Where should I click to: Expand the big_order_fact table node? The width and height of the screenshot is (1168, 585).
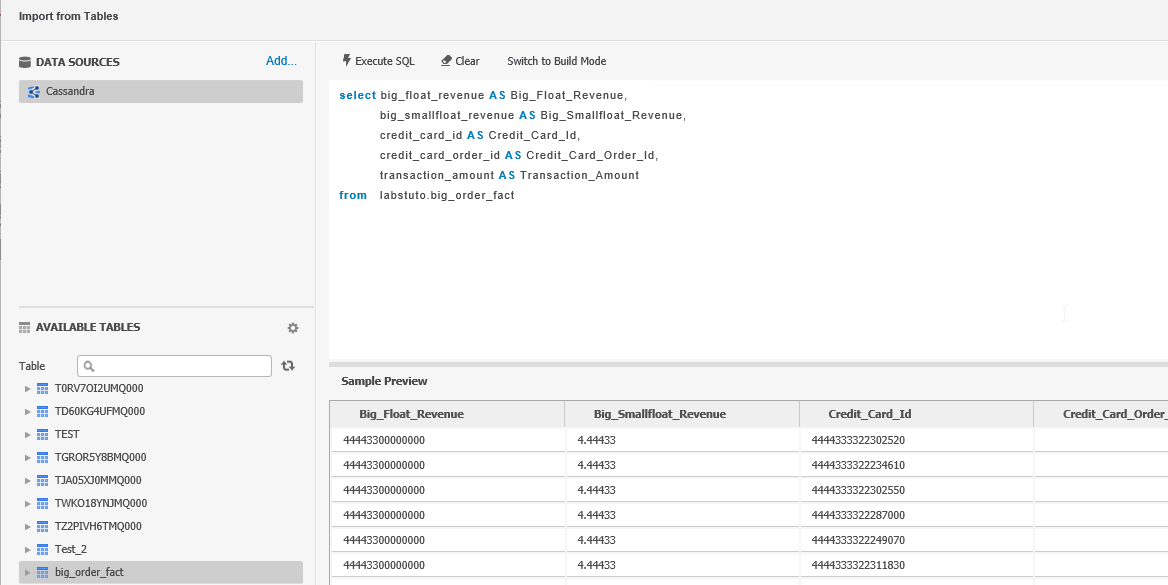click(x=28, y=573)
